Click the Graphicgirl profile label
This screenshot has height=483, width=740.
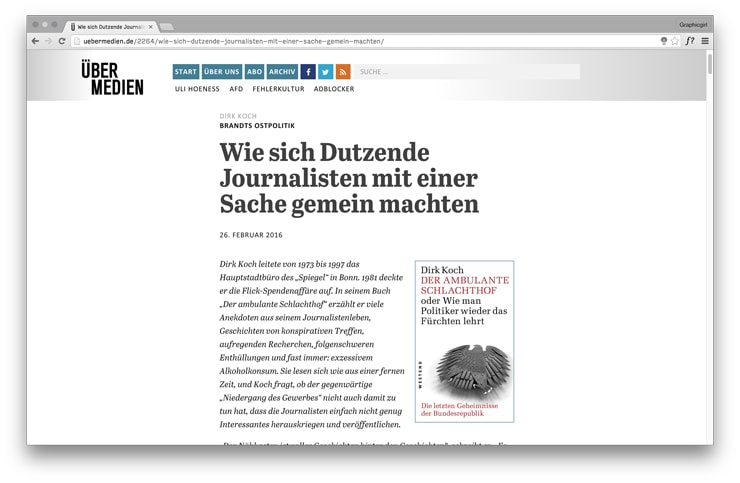(x=693, y=25)
